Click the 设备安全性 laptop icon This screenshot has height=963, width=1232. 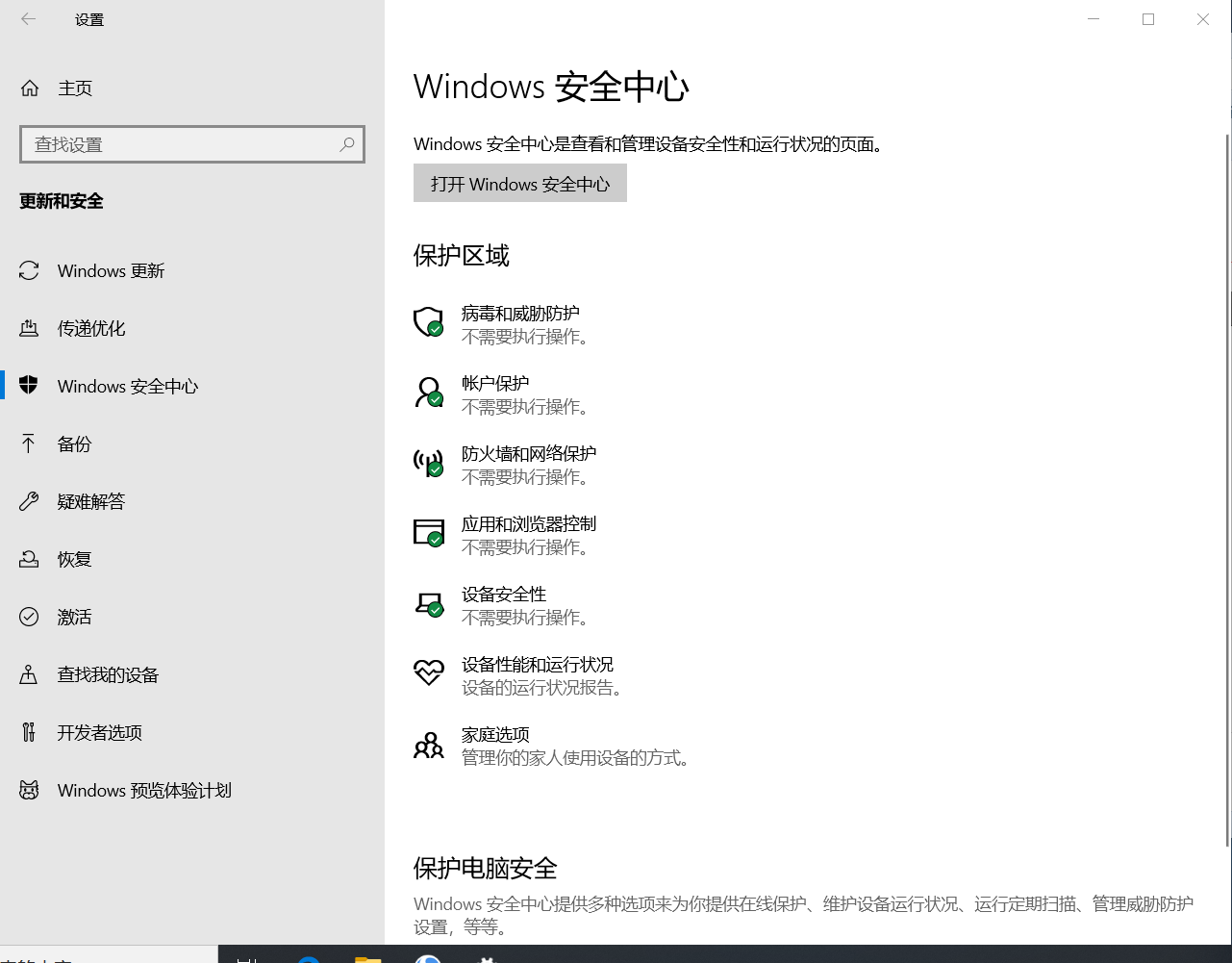(428, 603)
